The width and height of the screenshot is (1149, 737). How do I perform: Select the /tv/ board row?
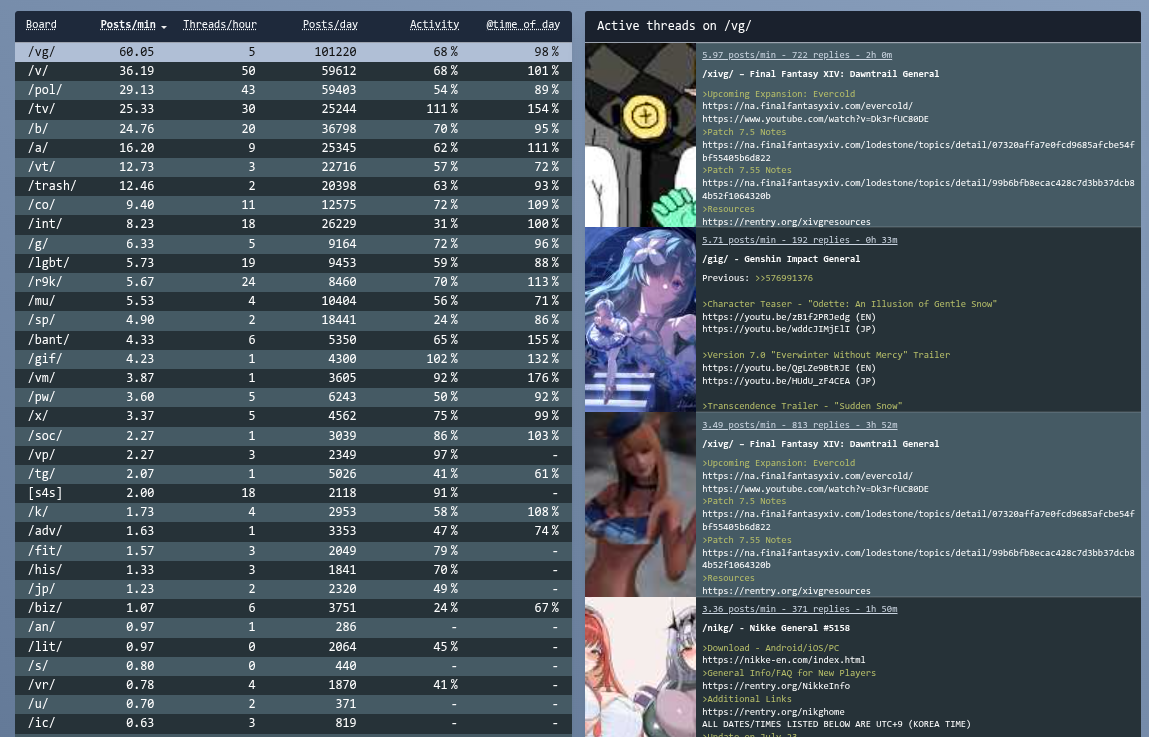tap(293, 109)
